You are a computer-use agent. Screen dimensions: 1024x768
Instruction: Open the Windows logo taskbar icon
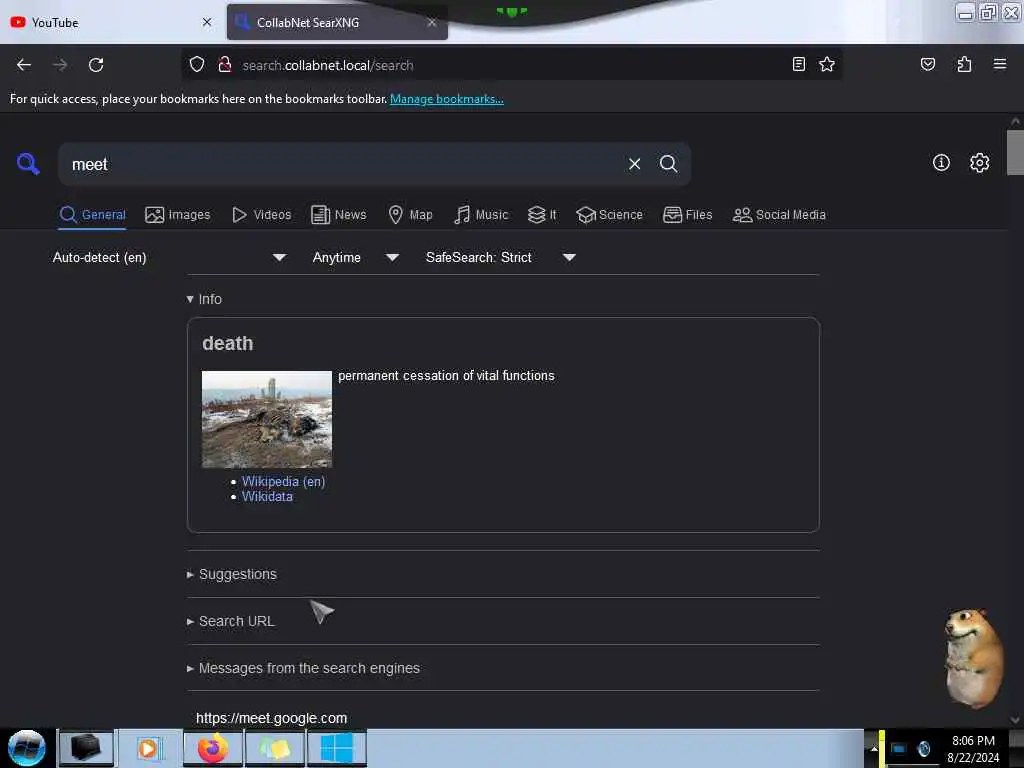[x=337, y=748]
